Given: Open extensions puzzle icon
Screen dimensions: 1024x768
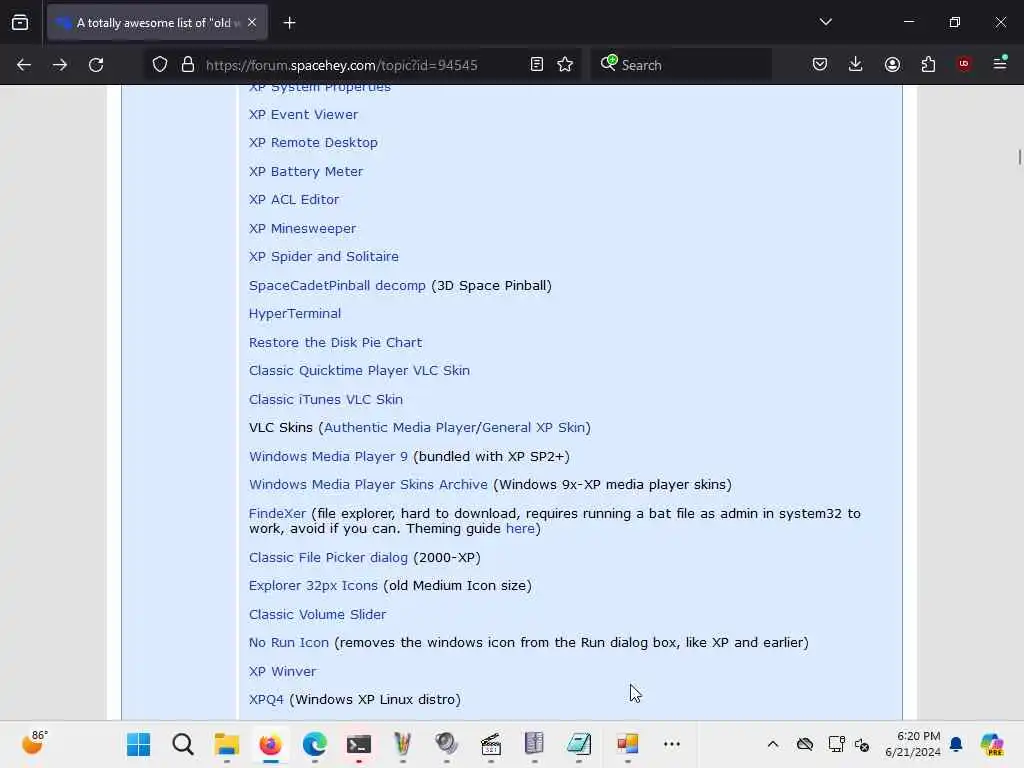Looking at the screenshot, I should [928, 64].
